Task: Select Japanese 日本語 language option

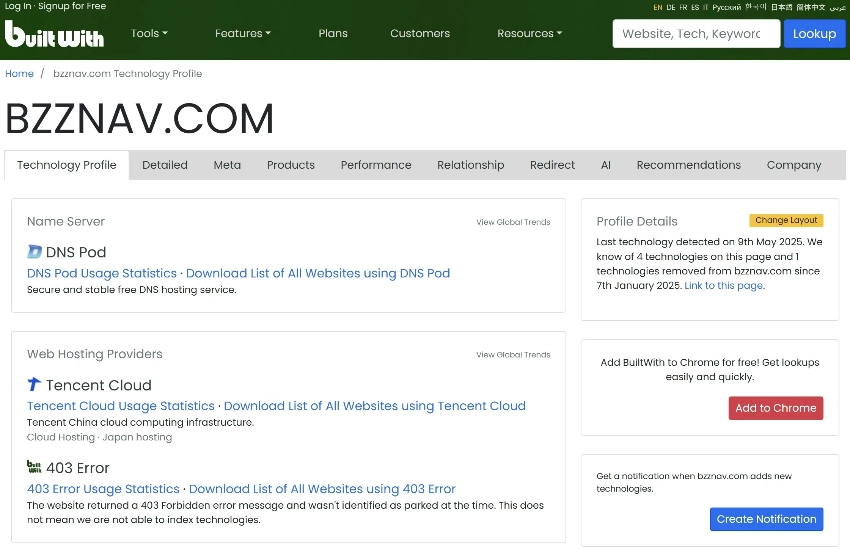Action: (782, 7)
